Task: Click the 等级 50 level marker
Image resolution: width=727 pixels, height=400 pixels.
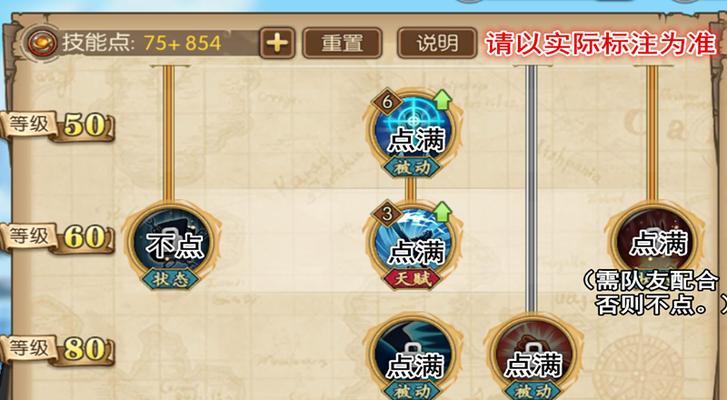Action: 58,125
